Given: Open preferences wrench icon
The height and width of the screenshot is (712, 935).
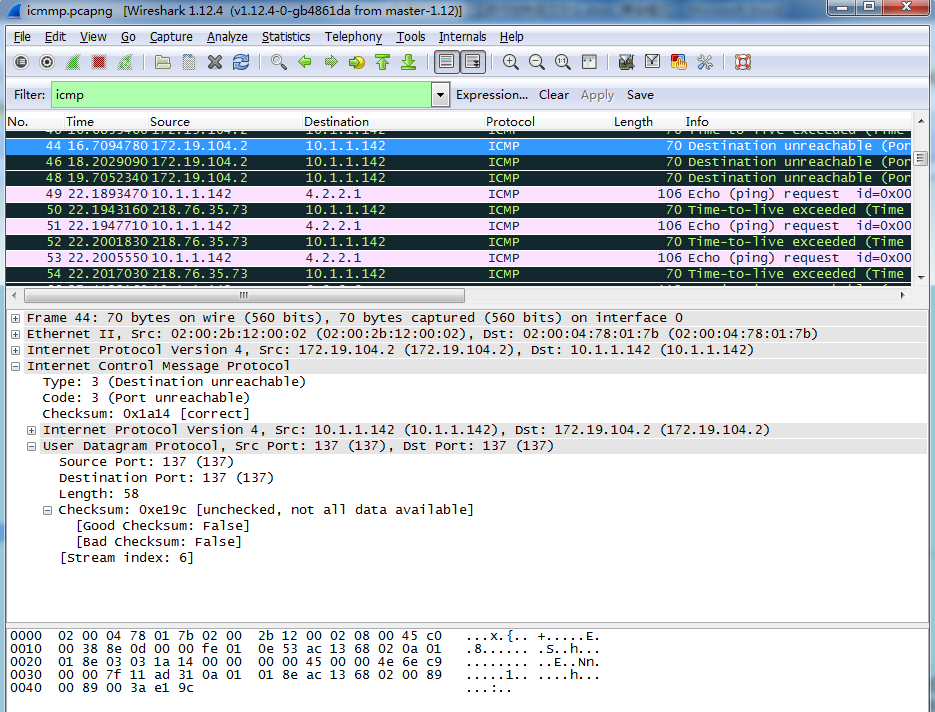Looking at the screenshot, I should point(705,62).
